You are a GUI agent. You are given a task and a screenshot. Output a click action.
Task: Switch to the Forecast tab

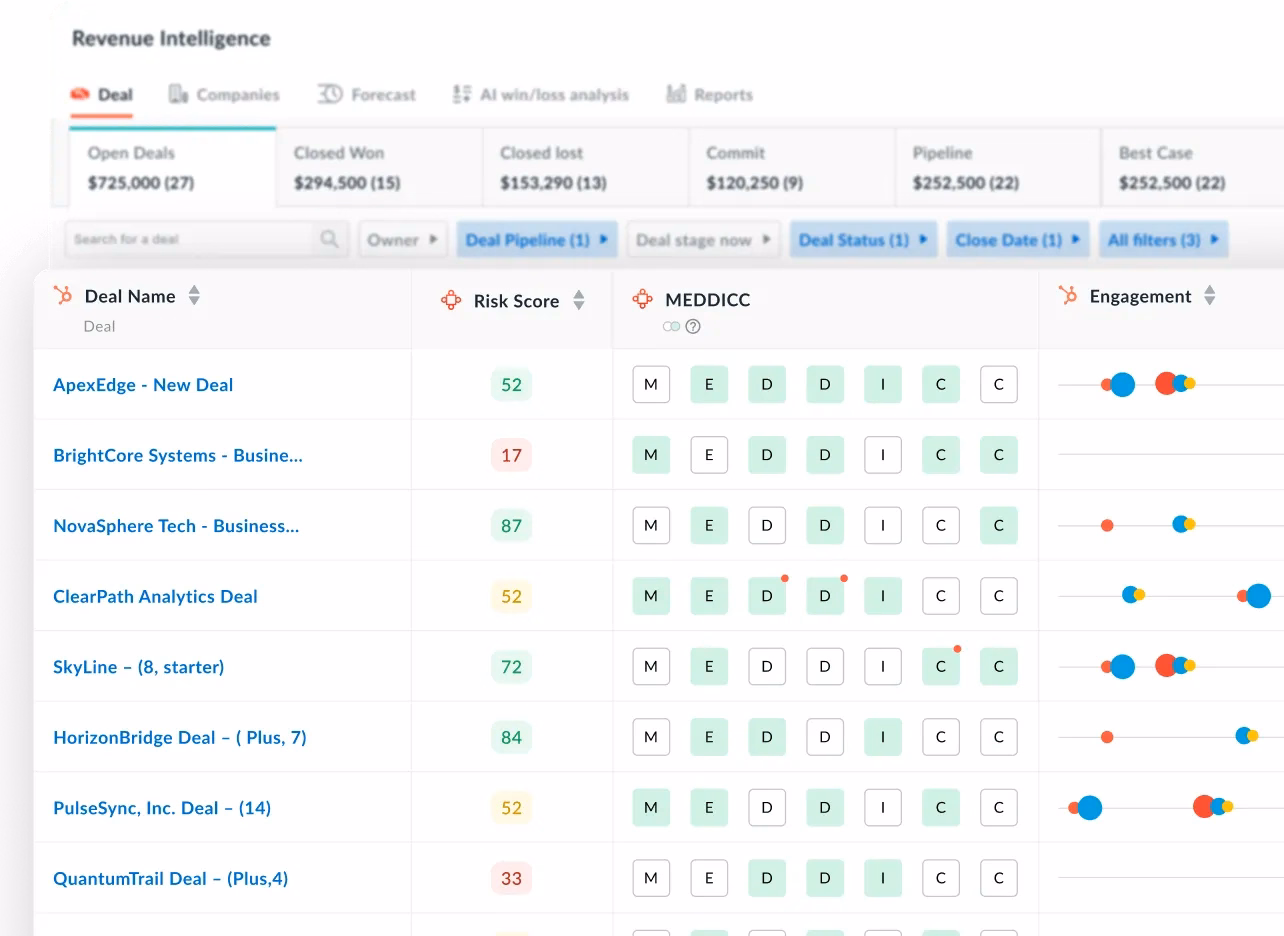point(367,95)
